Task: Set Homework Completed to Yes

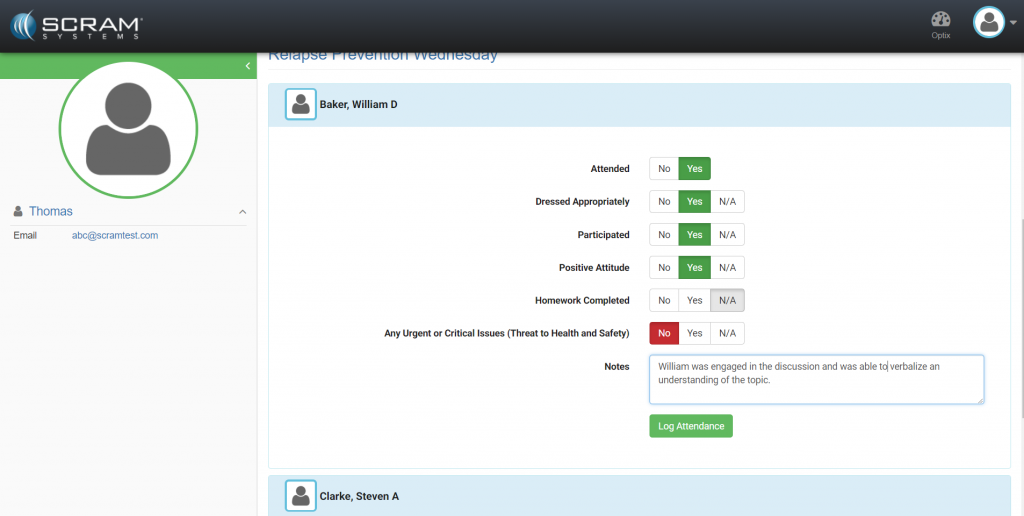Action: (694, 300)
